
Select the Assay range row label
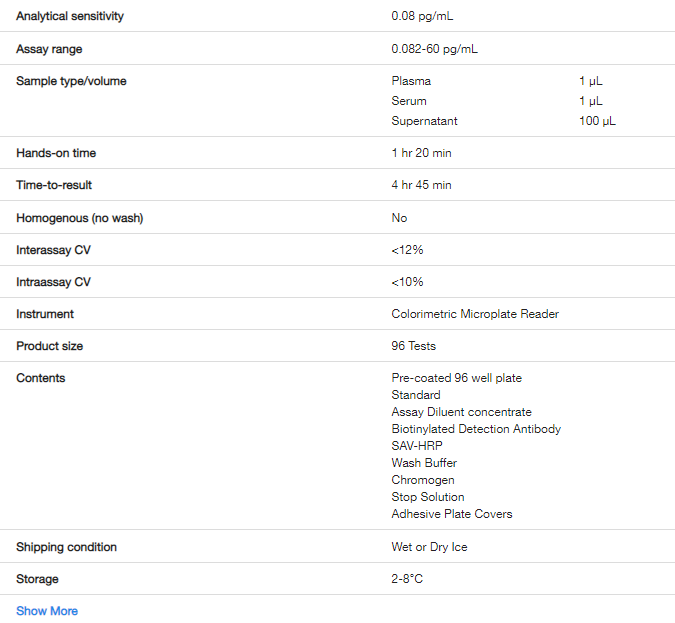pyautogui.click(x=49, y=49)
